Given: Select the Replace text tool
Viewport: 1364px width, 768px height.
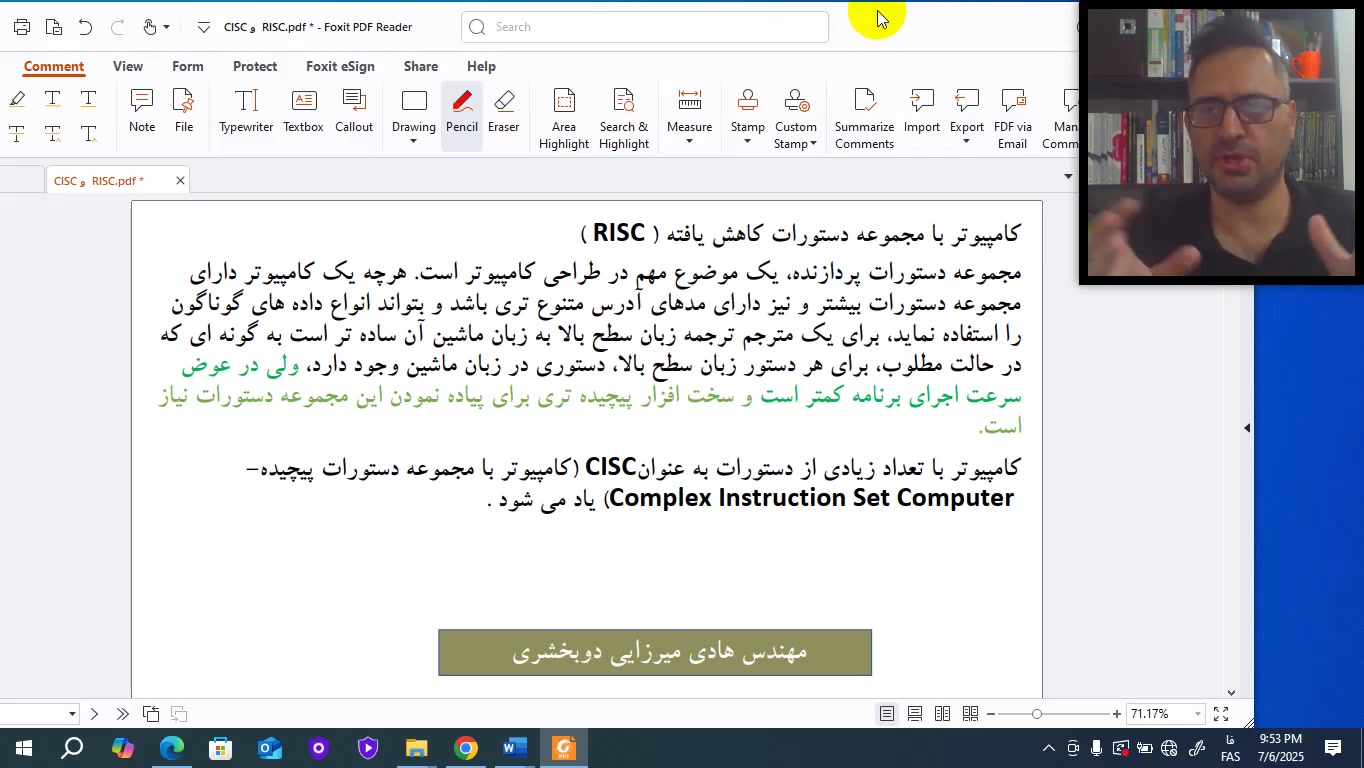Looking at the screenshot, I should coord(53,134).
